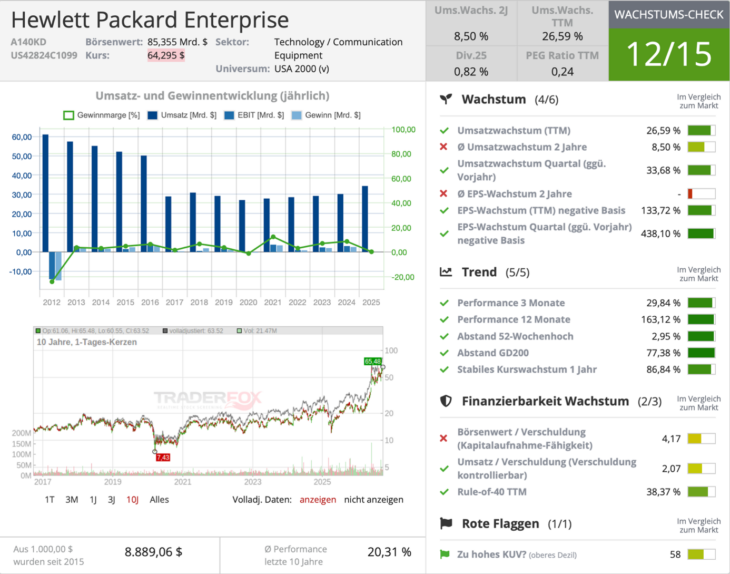730x574 pixels.
Task: Select the Alles chart timeframe
Action: [159, 500]
